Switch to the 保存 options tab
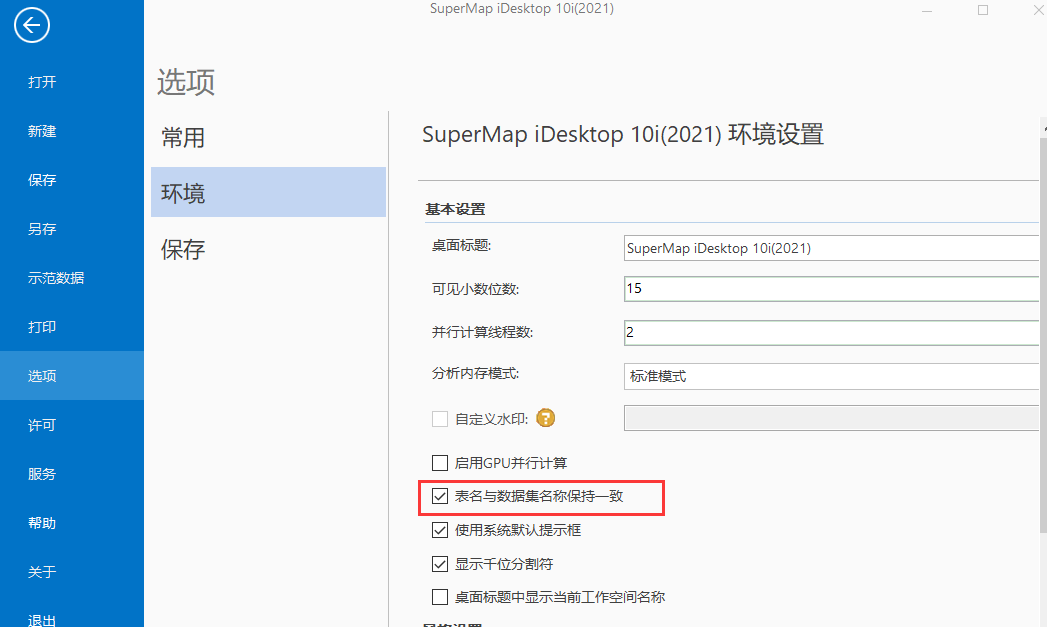Image resolution: width=1047 pixels, height=627 pixels. tap(268, 249)
